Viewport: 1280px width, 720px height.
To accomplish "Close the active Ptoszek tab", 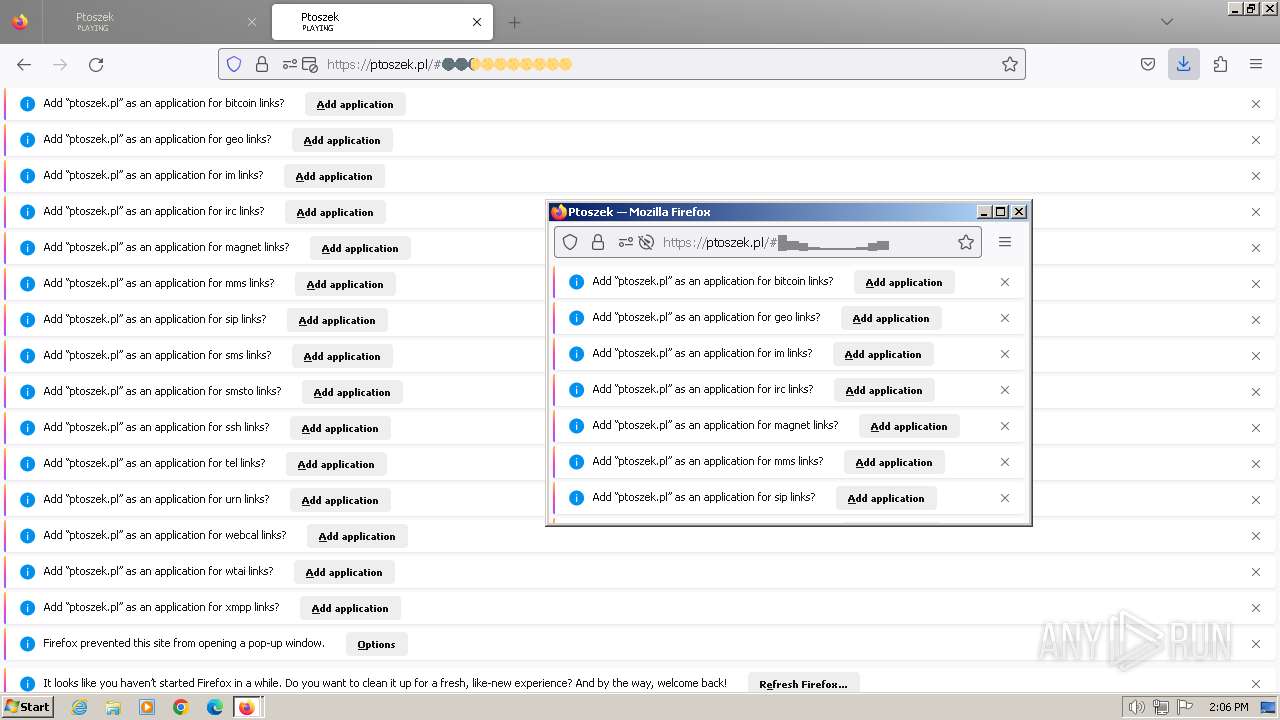I will (x=477, y=22).
